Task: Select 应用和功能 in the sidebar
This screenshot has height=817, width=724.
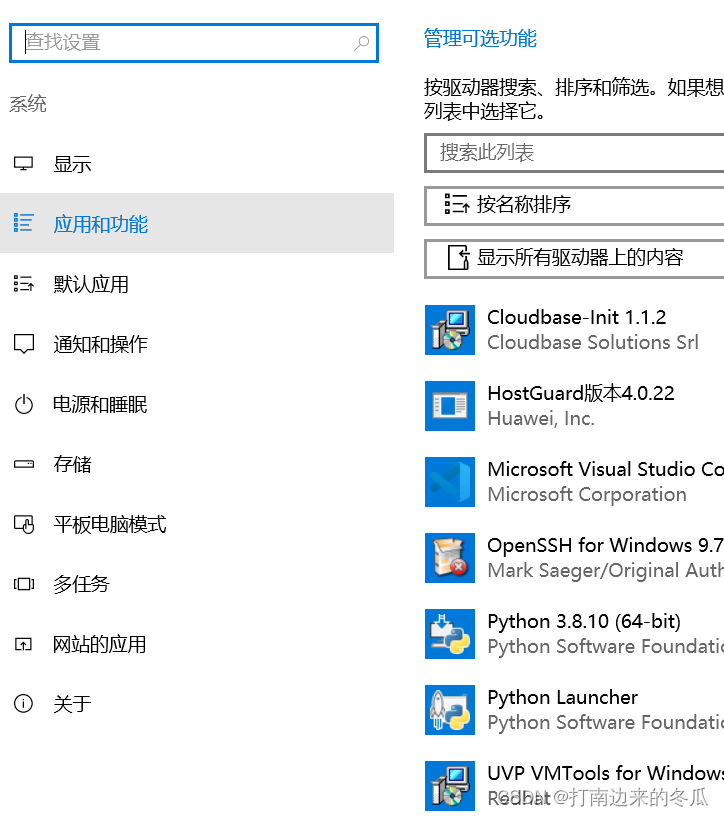Action: tap(197, 224)
